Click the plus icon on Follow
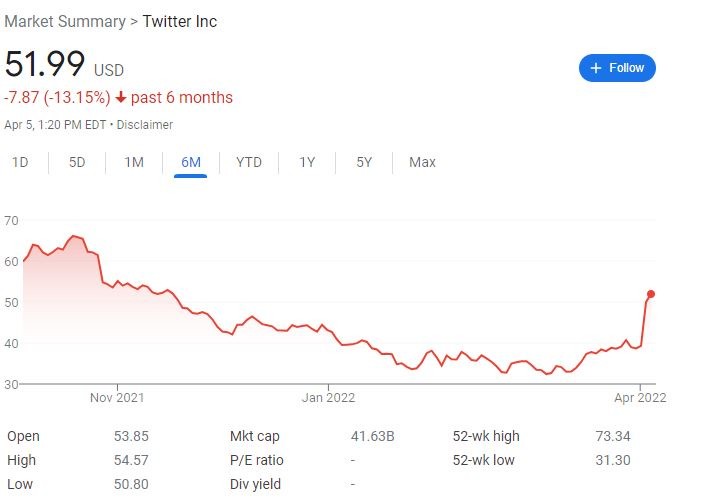This screenshot has height=501, width=706. (596, 68)
